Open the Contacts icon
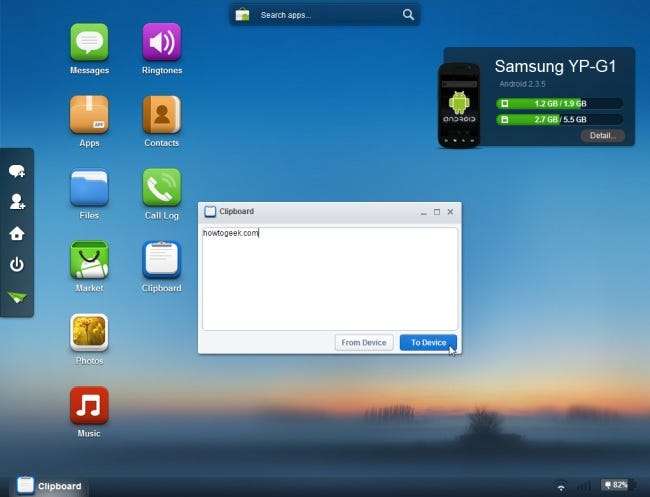This screenshot has height=497, width=650. pos(162,115)
